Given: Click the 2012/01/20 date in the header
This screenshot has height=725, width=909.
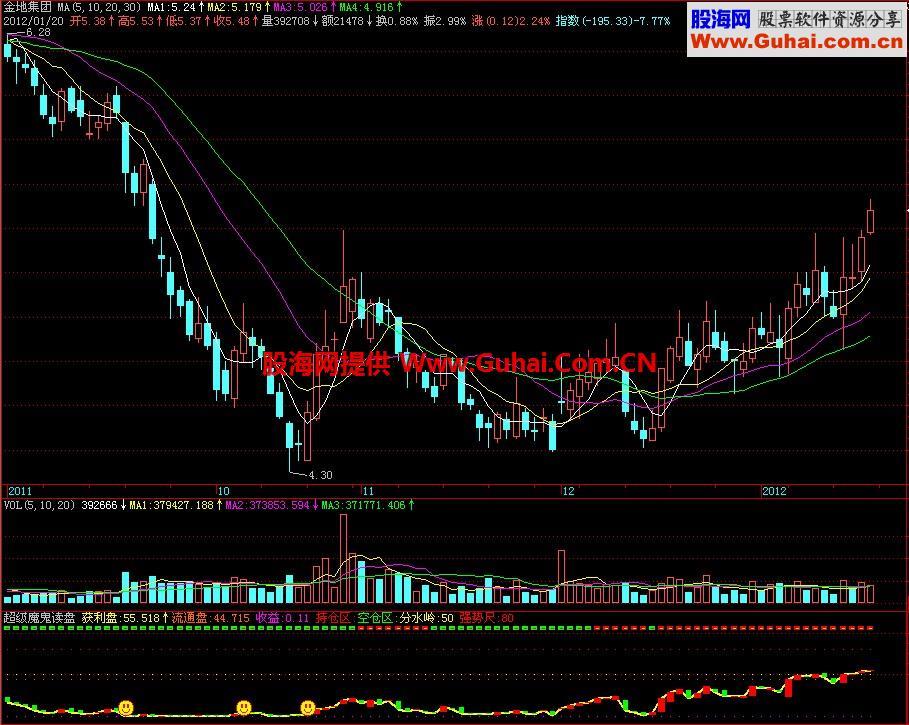Looking at the screenshot, I should pyautogui.click(x=32, y=20).
